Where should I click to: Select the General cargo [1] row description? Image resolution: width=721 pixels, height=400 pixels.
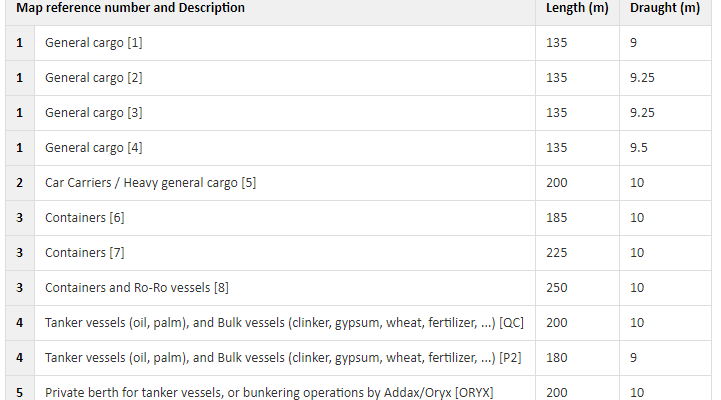point(285,43)
